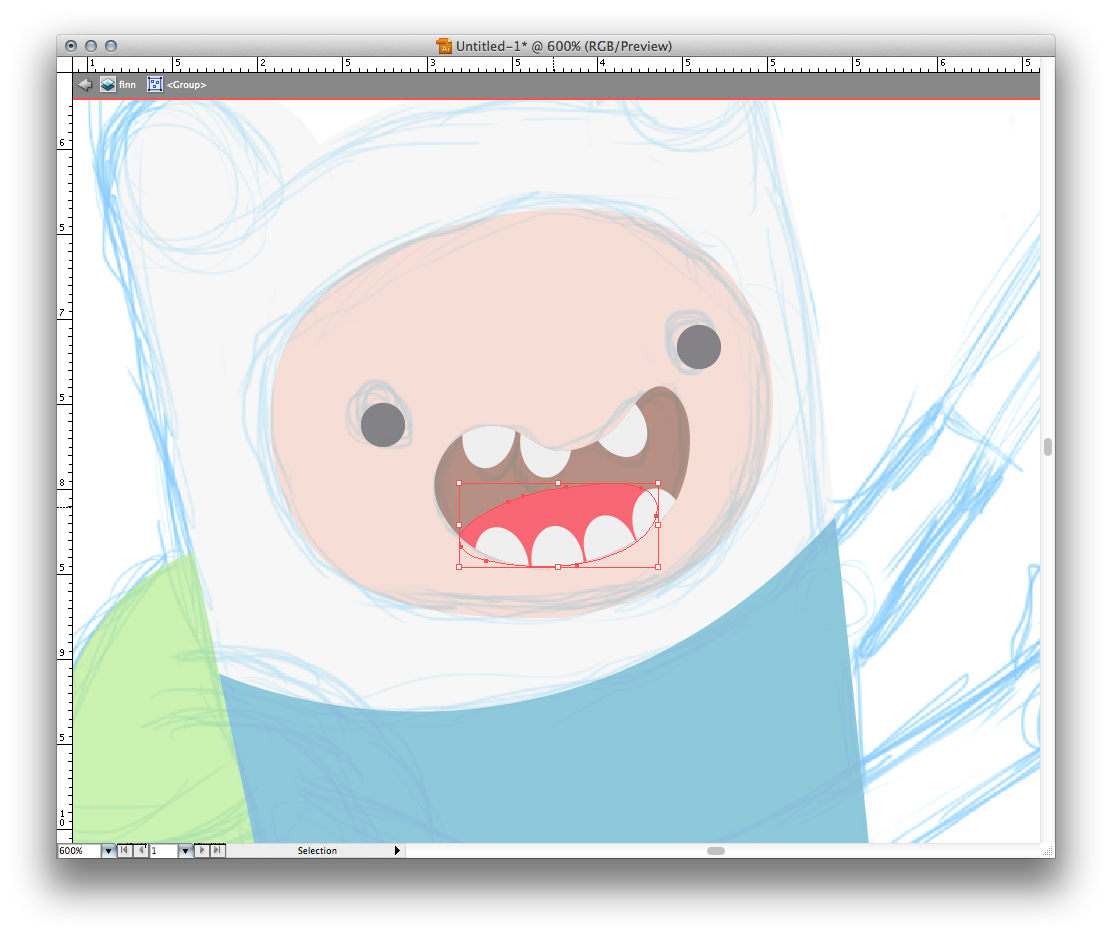The image size is (1112, 937).
Task: Click the window resize grip corner
Action: click(x=1047, y=851)
